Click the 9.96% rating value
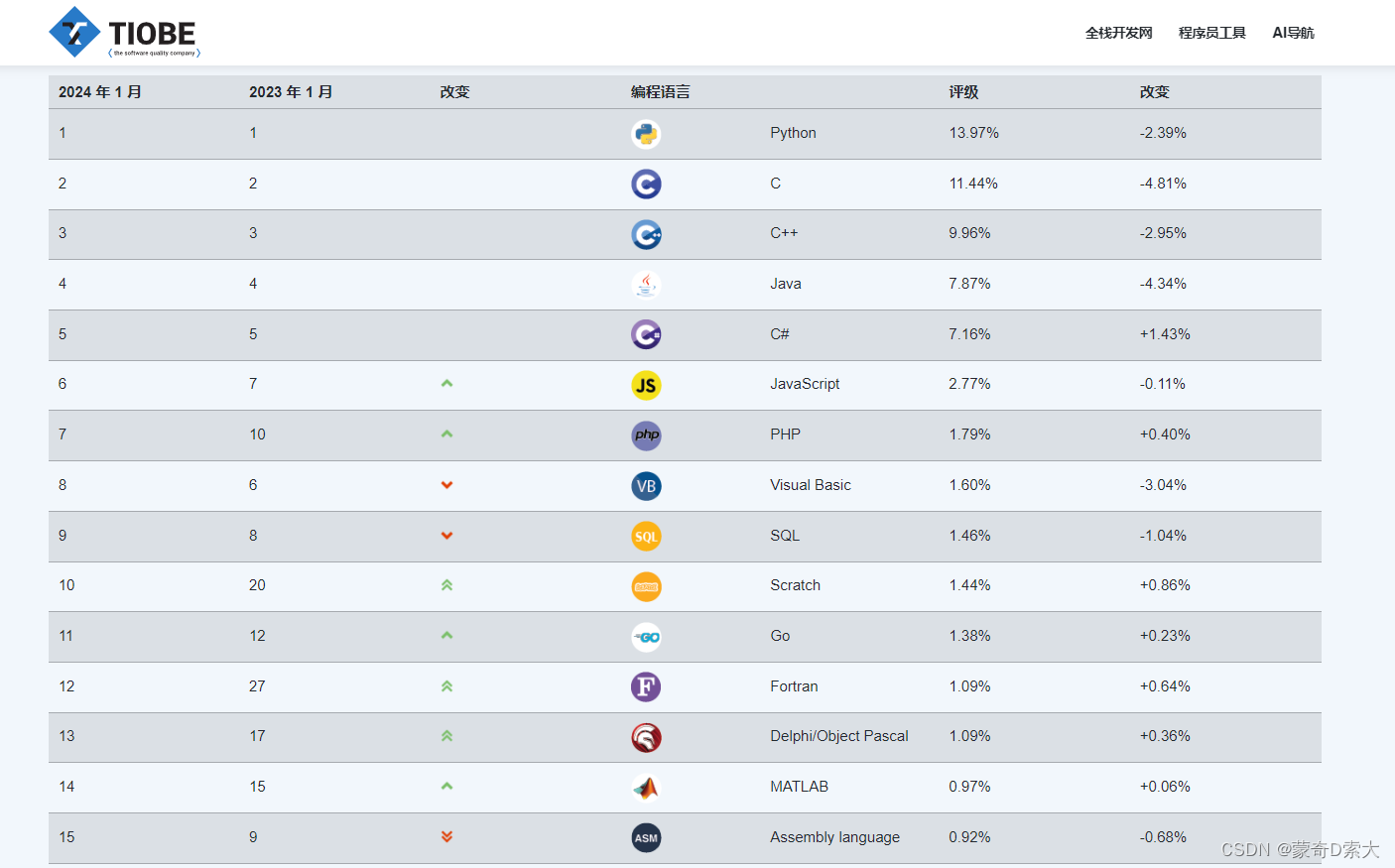This screenshot has height=868, width=1395. coord(969,233)
